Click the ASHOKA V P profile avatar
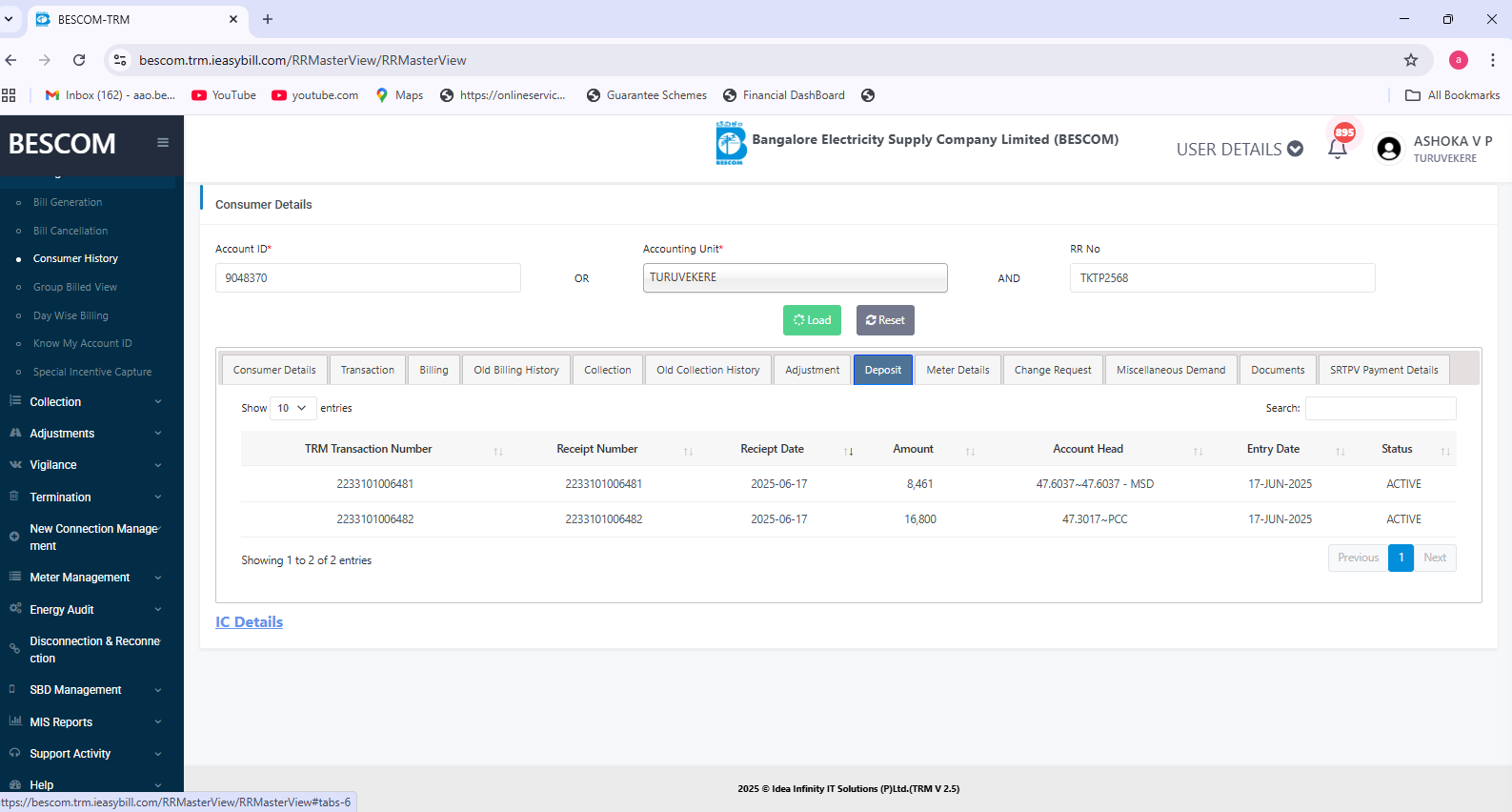Viewport: 1512px width, 812px height. [x=1389, y=149]
